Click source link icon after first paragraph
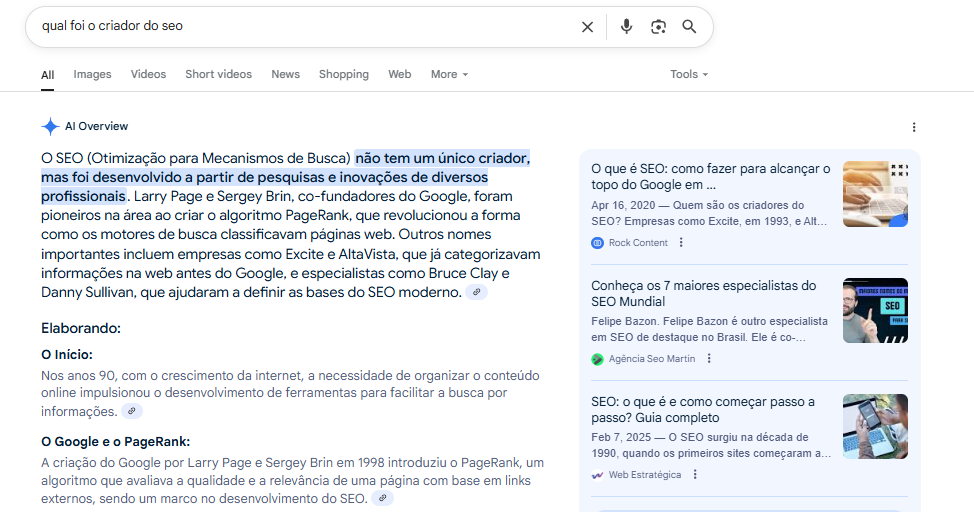The image size is (974, 512). (477, 292)
